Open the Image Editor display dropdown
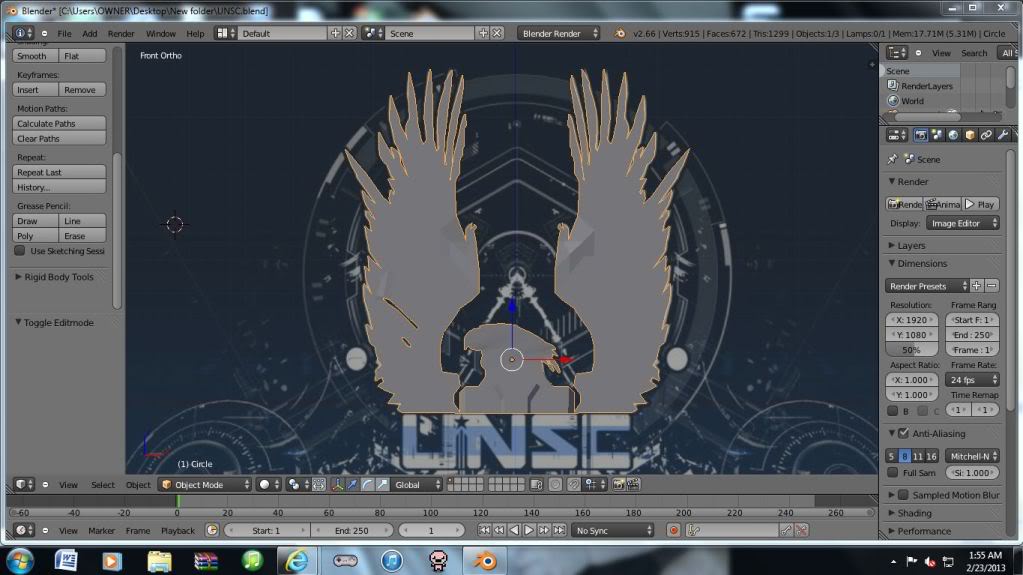Viewport: 1023px width, 575px height. (962, 223)
